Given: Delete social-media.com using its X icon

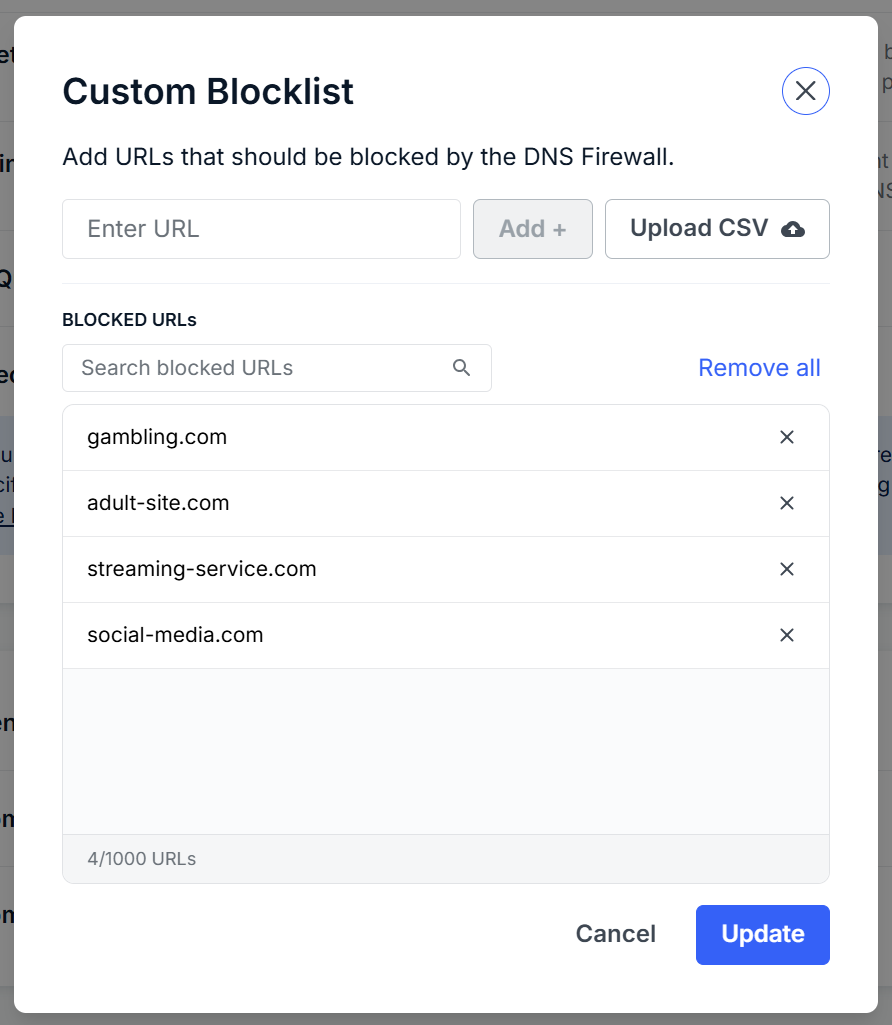Looking at the screenshot, I should (786, 635).
